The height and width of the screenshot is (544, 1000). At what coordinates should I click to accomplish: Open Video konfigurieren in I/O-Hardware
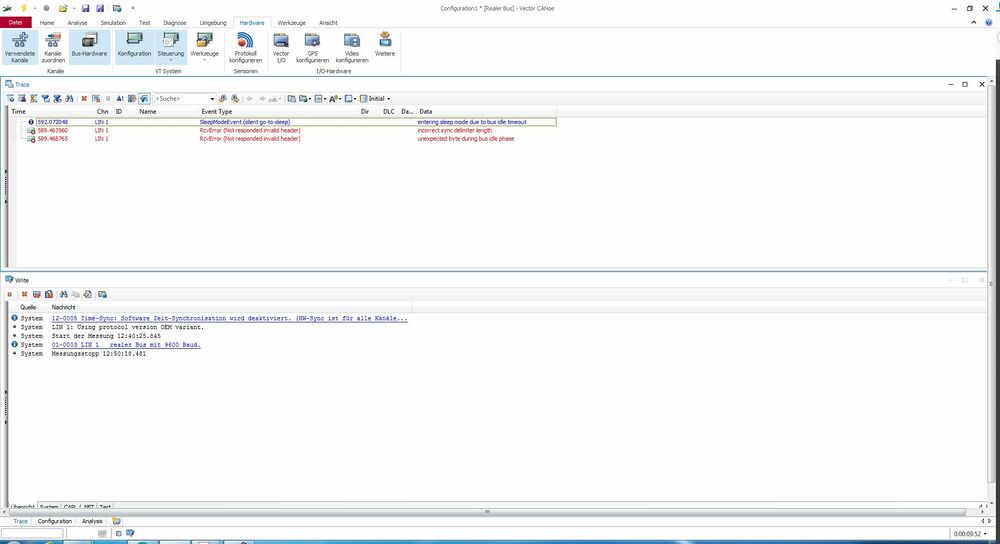click(352, 45)
